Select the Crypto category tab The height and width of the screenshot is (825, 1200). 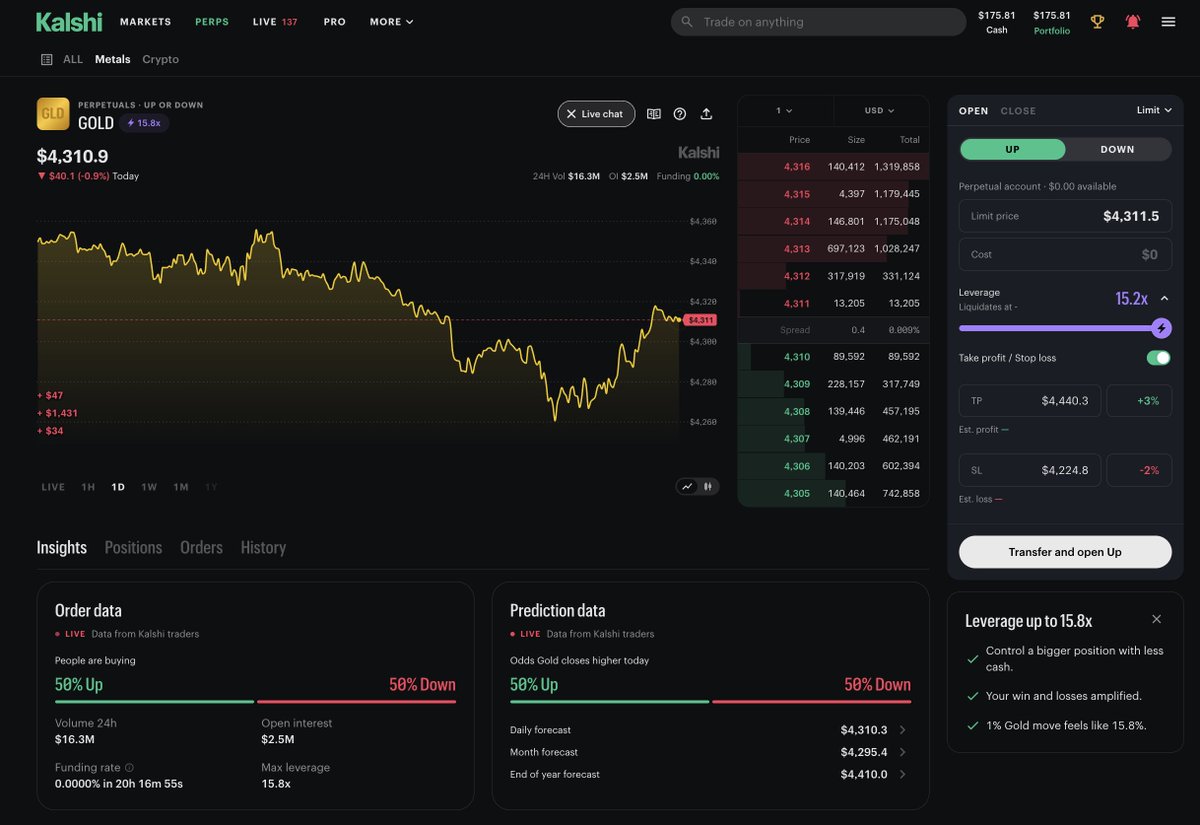[x=160, y=59]
